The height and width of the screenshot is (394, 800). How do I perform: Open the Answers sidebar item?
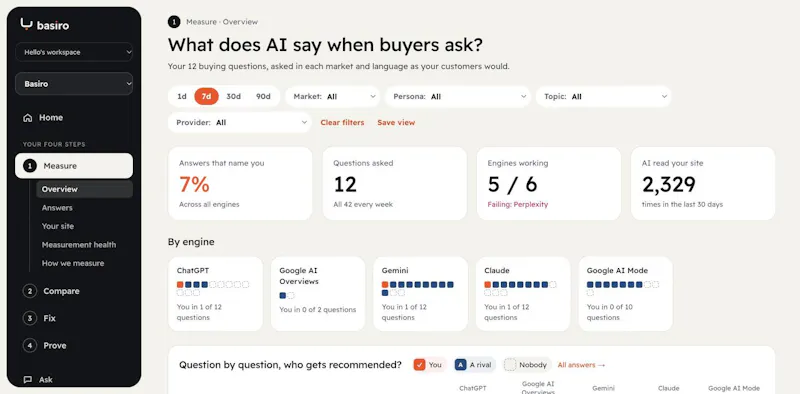[x=57, y=208]
